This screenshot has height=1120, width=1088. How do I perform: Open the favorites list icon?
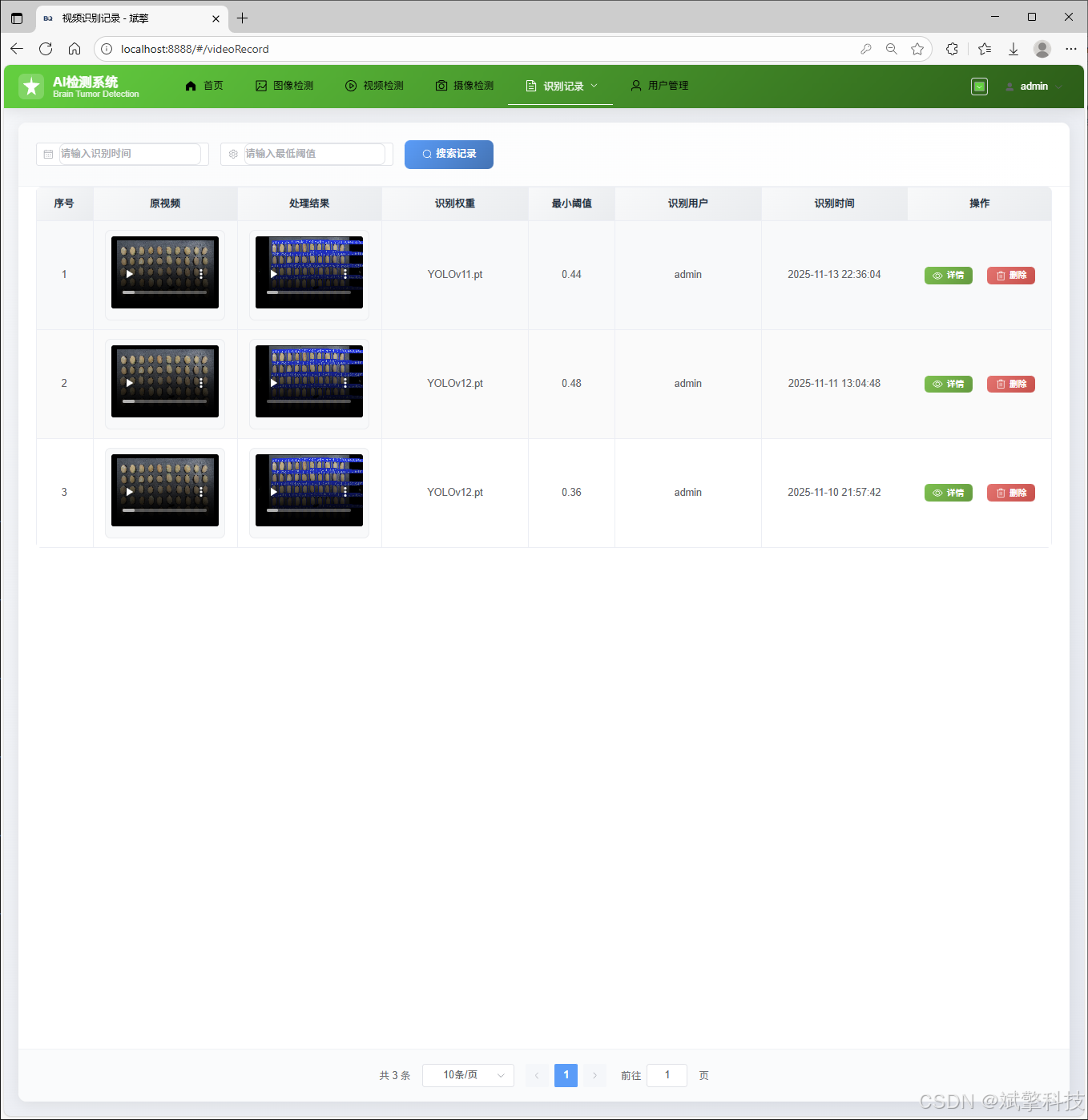tap(985, 49)
